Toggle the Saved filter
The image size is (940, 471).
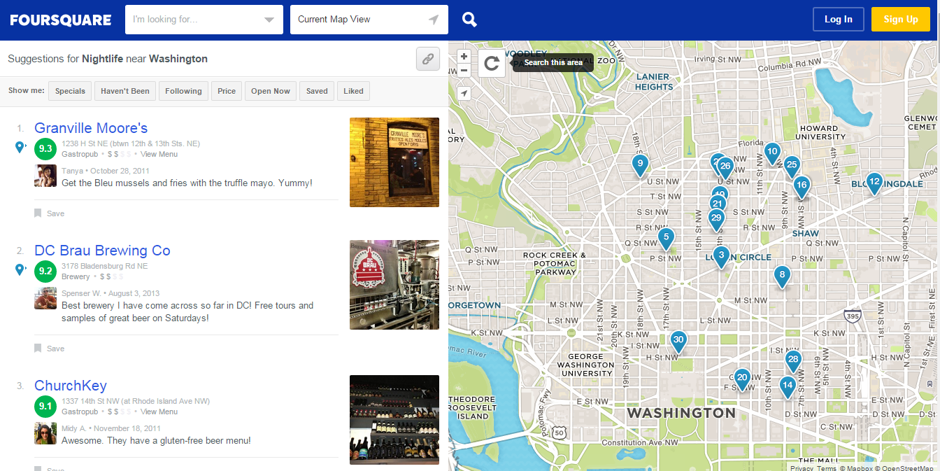pyautogui.click(x=317, y=91)
